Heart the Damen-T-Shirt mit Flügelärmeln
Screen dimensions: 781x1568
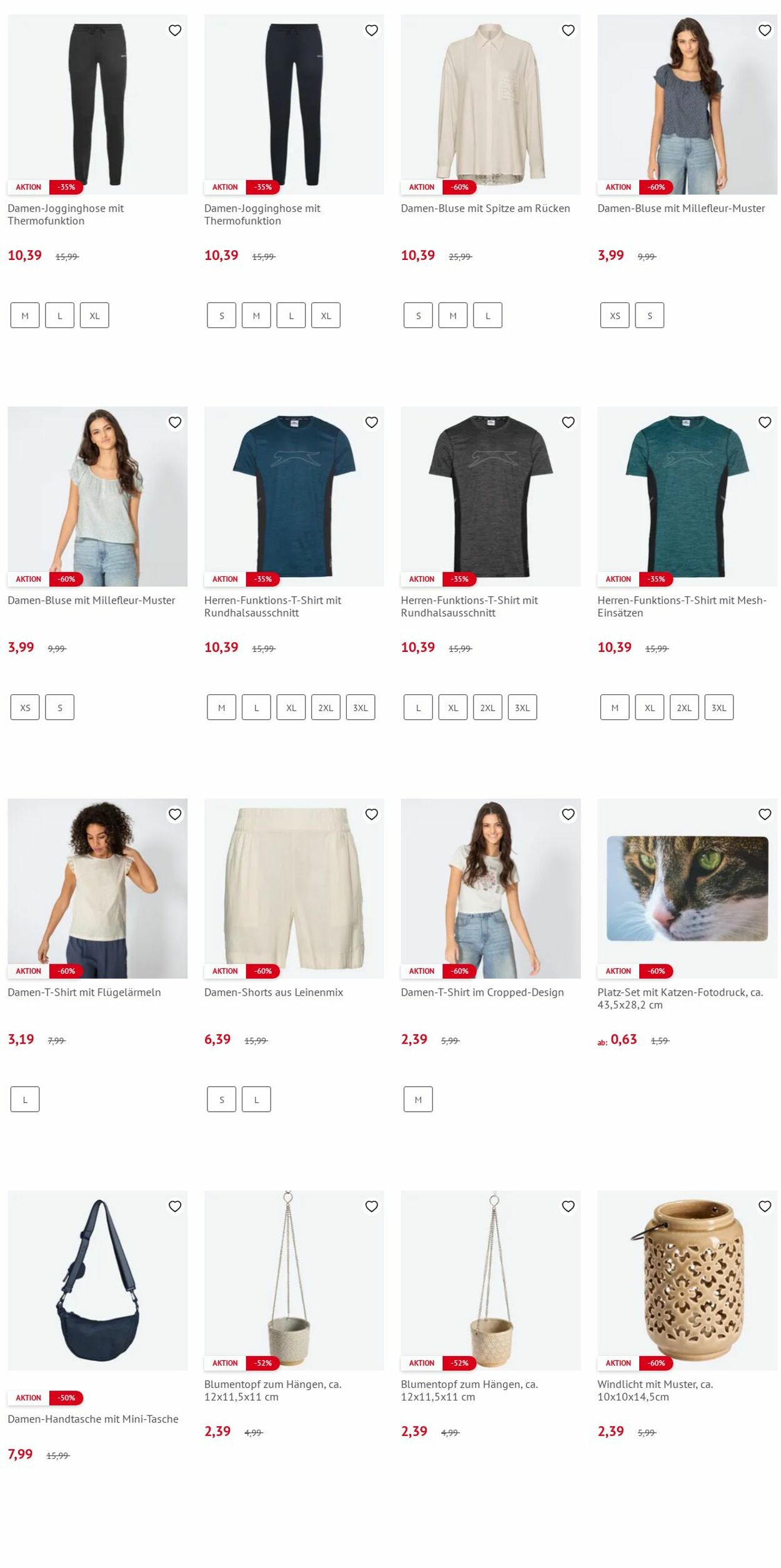[x=175, y=814]
